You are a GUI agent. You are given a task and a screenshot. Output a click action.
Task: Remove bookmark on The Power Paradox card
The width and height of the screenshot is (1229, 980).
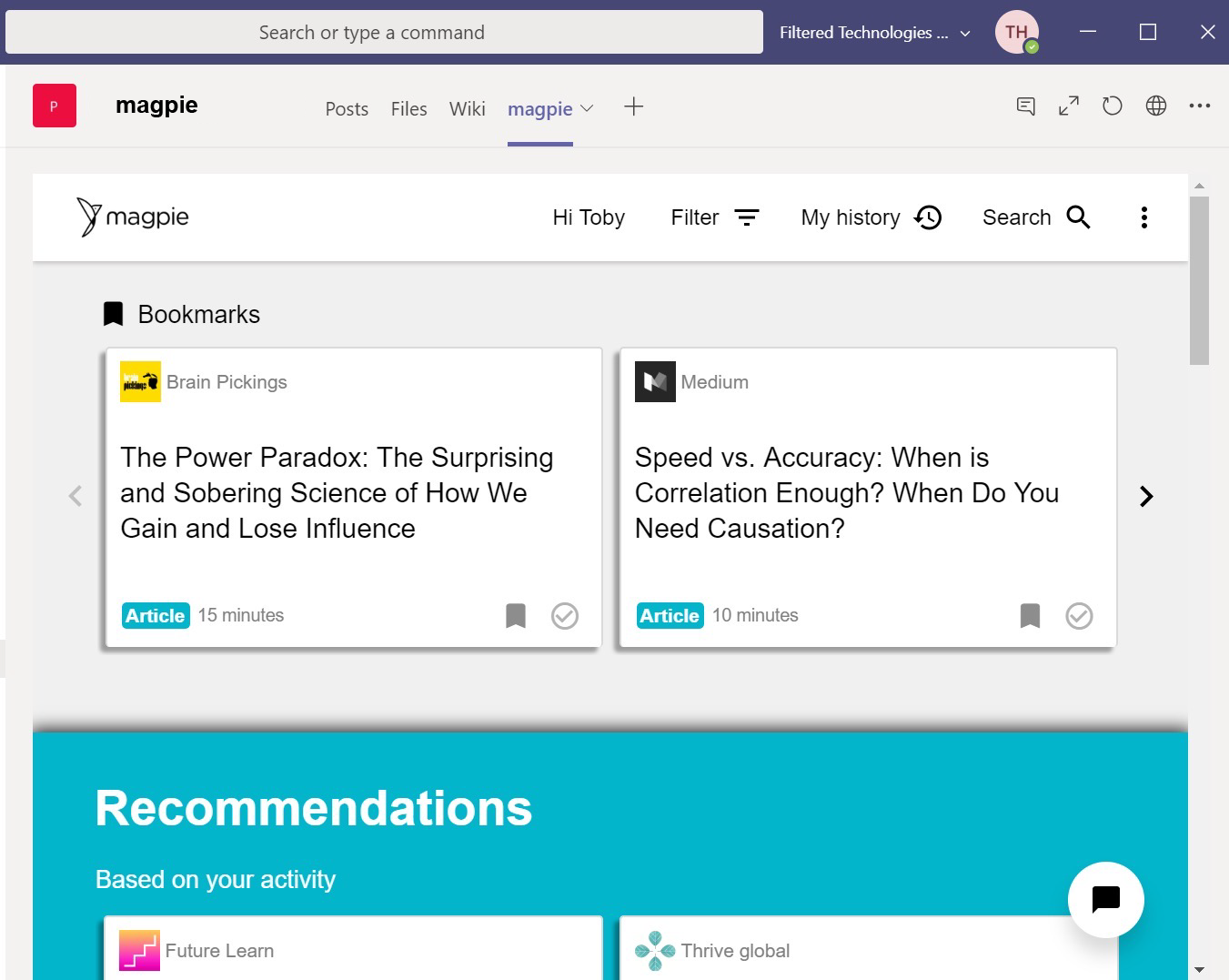pyautogui.click(x=516, y=616)
